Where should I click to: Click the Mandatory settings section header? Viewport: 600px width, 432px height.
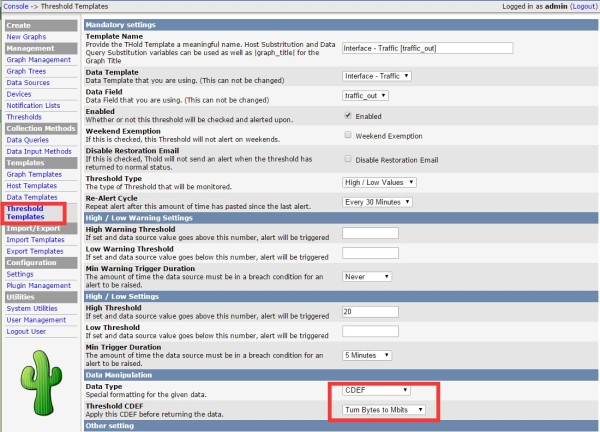click(341, 25)
